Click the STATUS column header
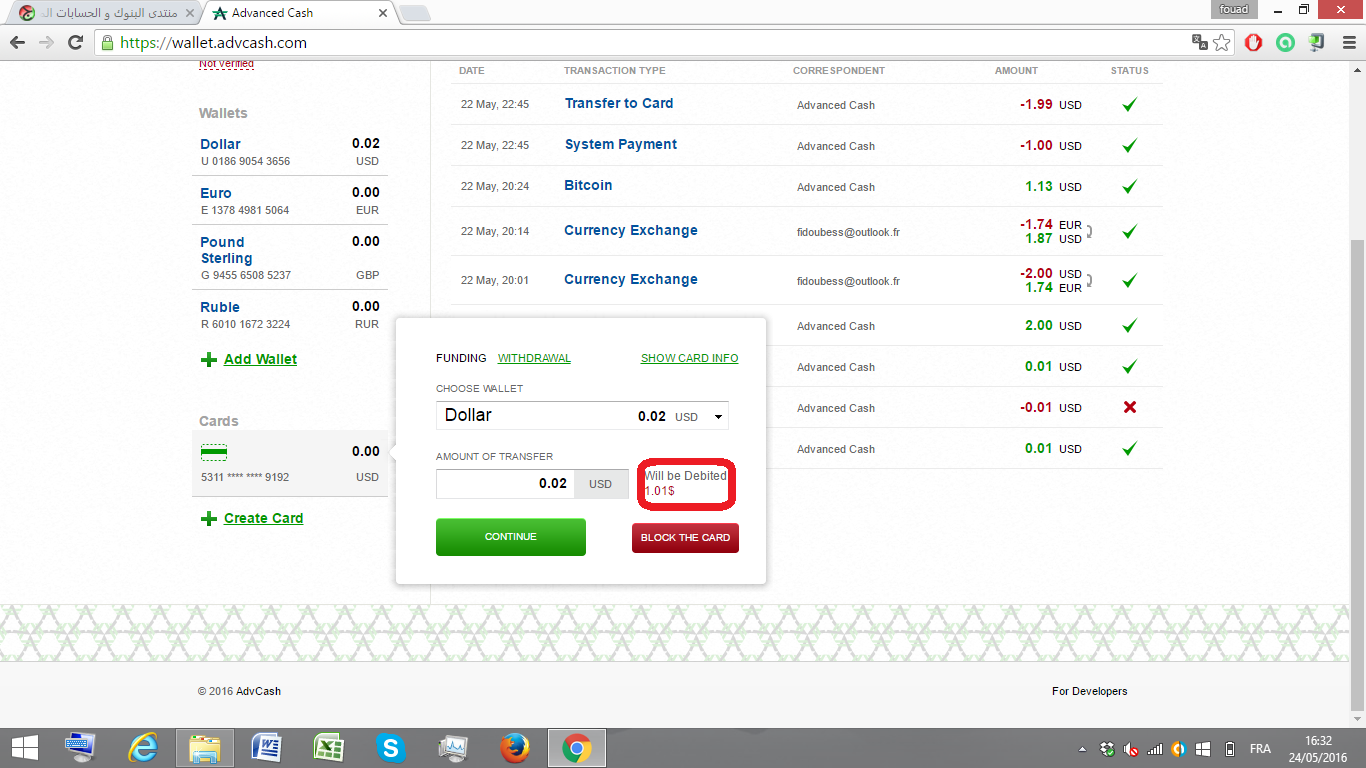 click(1129, 71)
